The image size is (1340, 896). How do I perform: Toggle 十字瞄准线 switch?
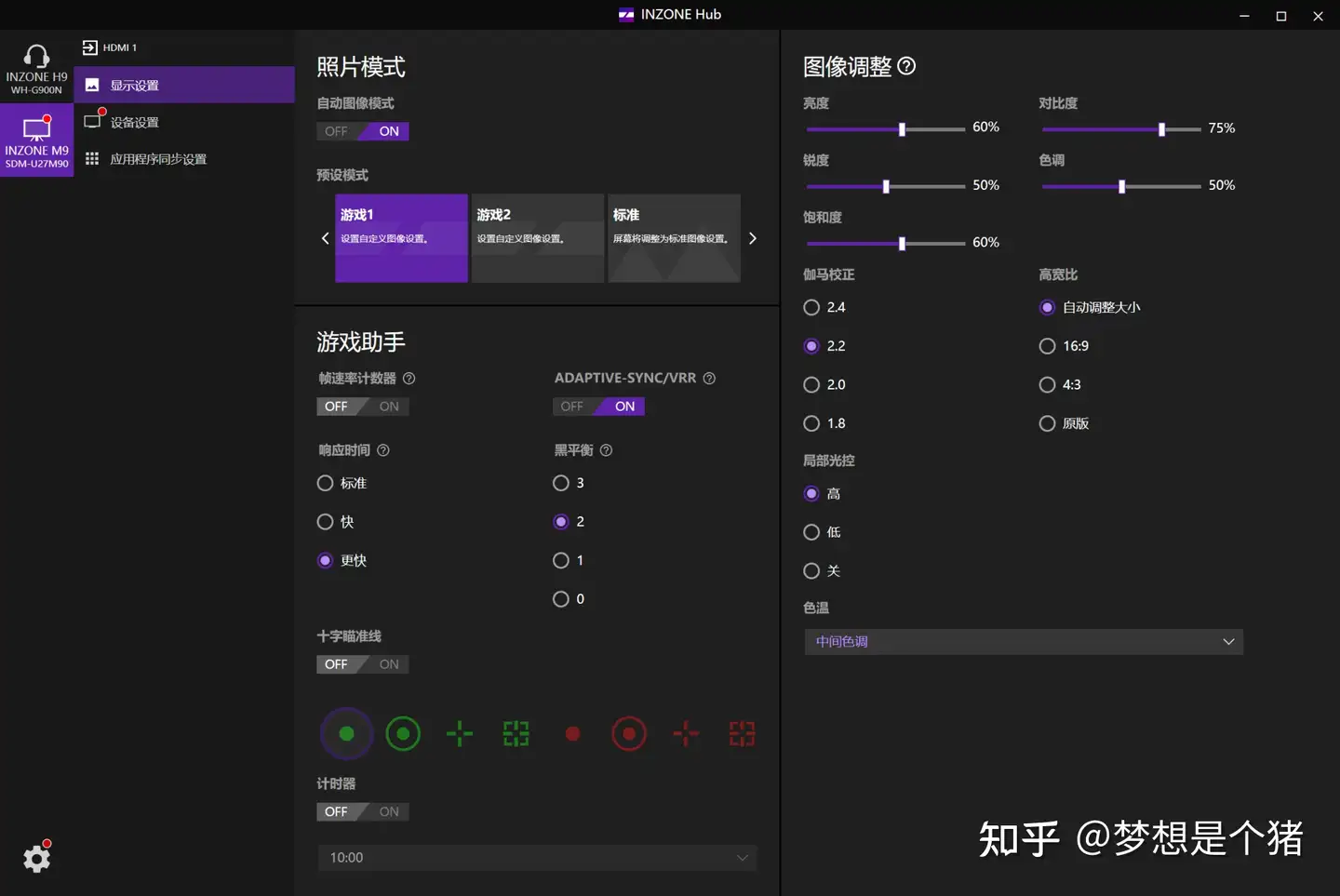[x=363, y=664]
